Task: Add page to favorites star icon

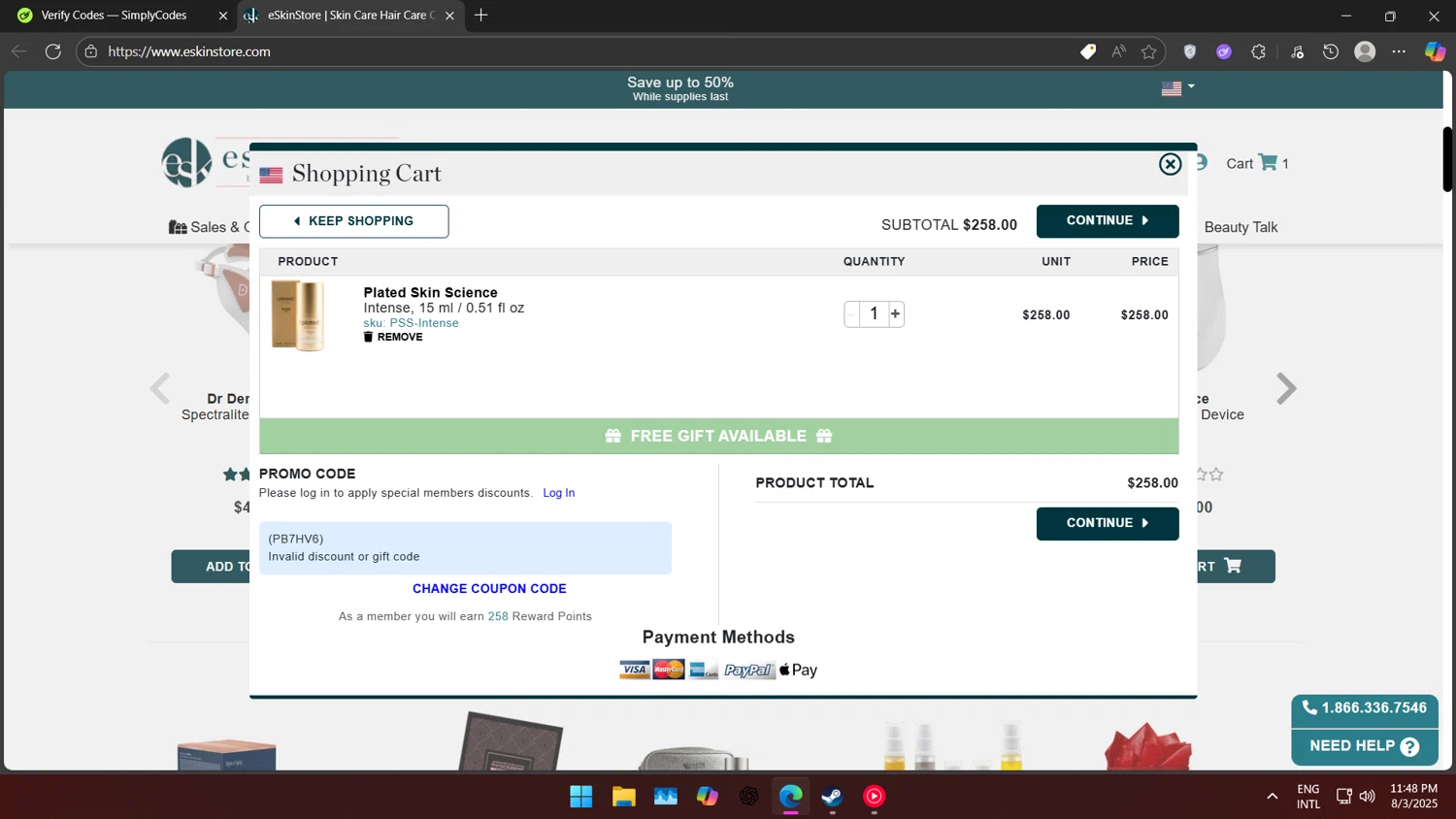Action: (1149, 51)
